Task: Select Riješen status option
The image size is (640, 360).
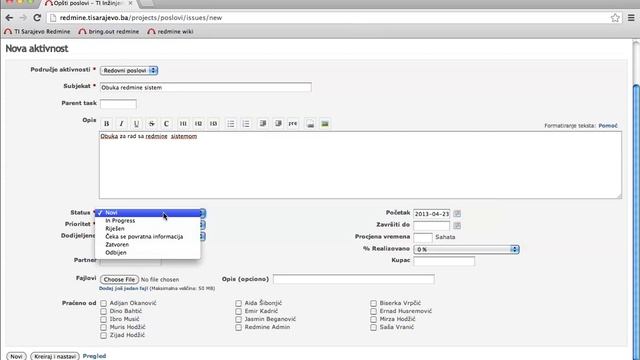Action: (148, 229)
